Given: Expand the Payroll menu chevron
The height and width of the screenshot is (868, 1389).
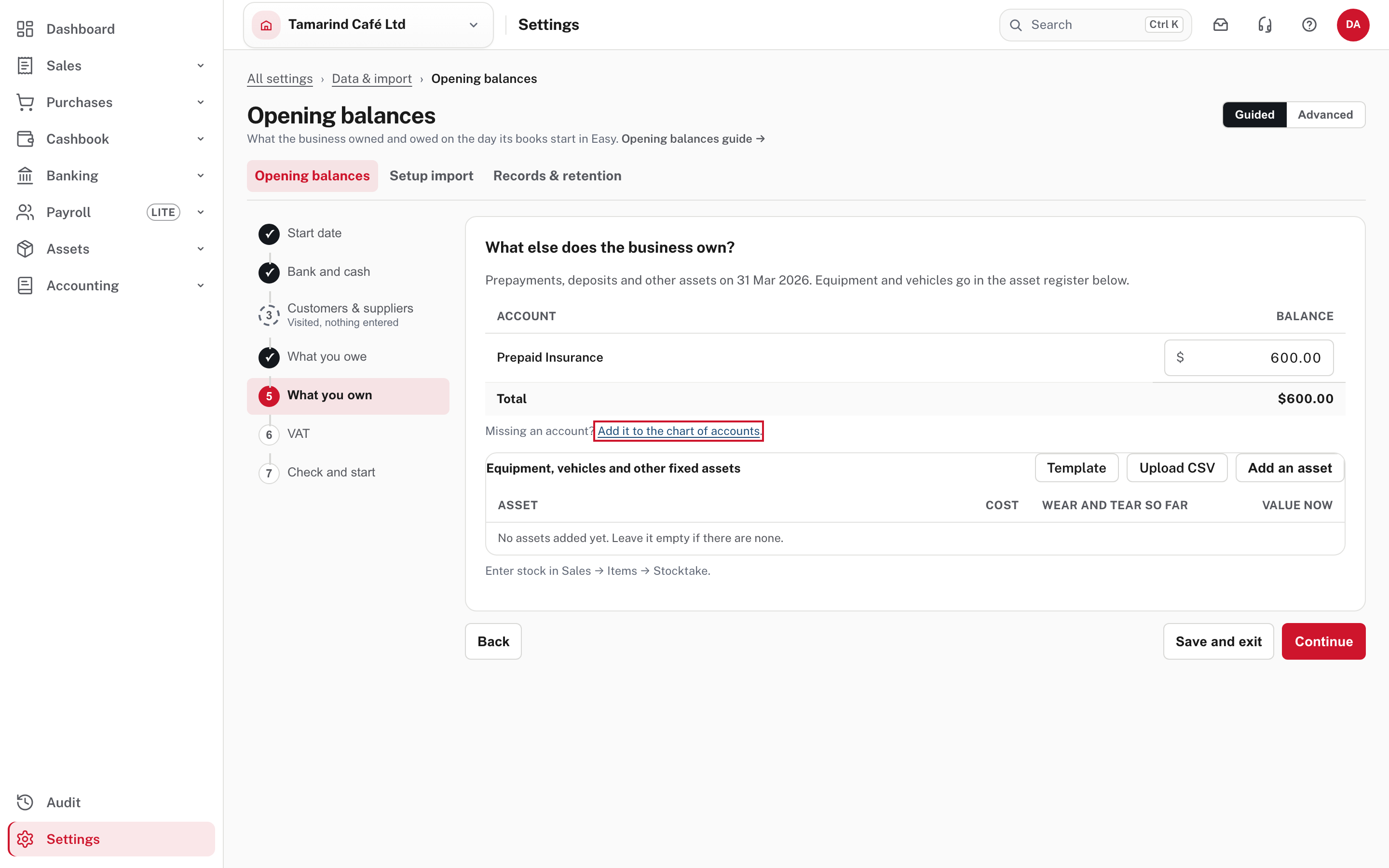Looking at the screenshot, I should [200, 212].
